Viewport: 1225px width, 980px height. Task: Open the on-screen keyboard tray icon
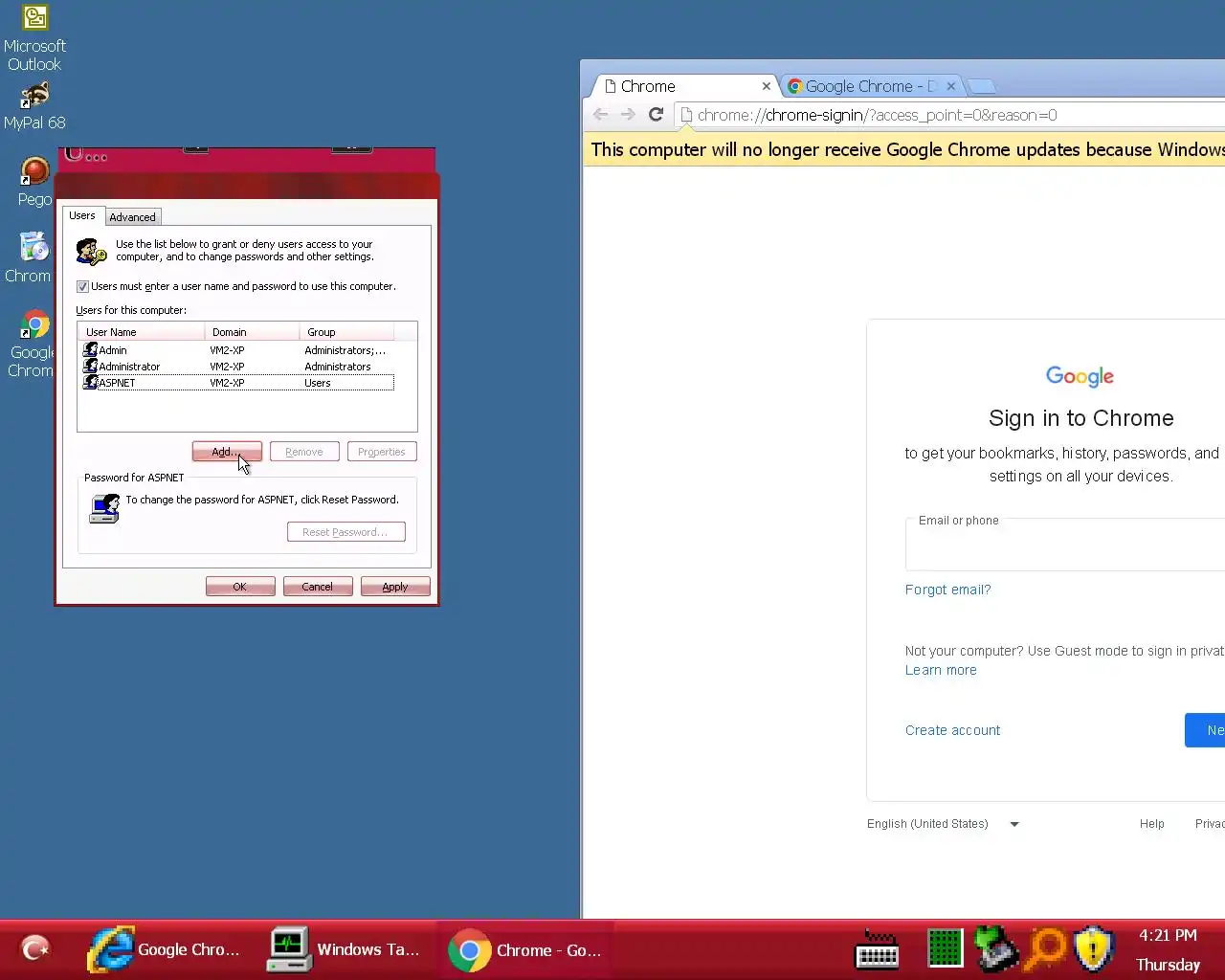(x=877, y=949)
